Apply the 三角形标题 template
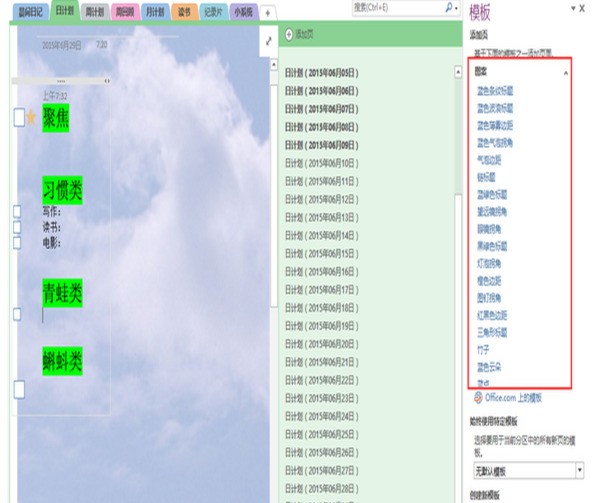The image size is (600, 503). pyautogui.click(x=492, y=332)
